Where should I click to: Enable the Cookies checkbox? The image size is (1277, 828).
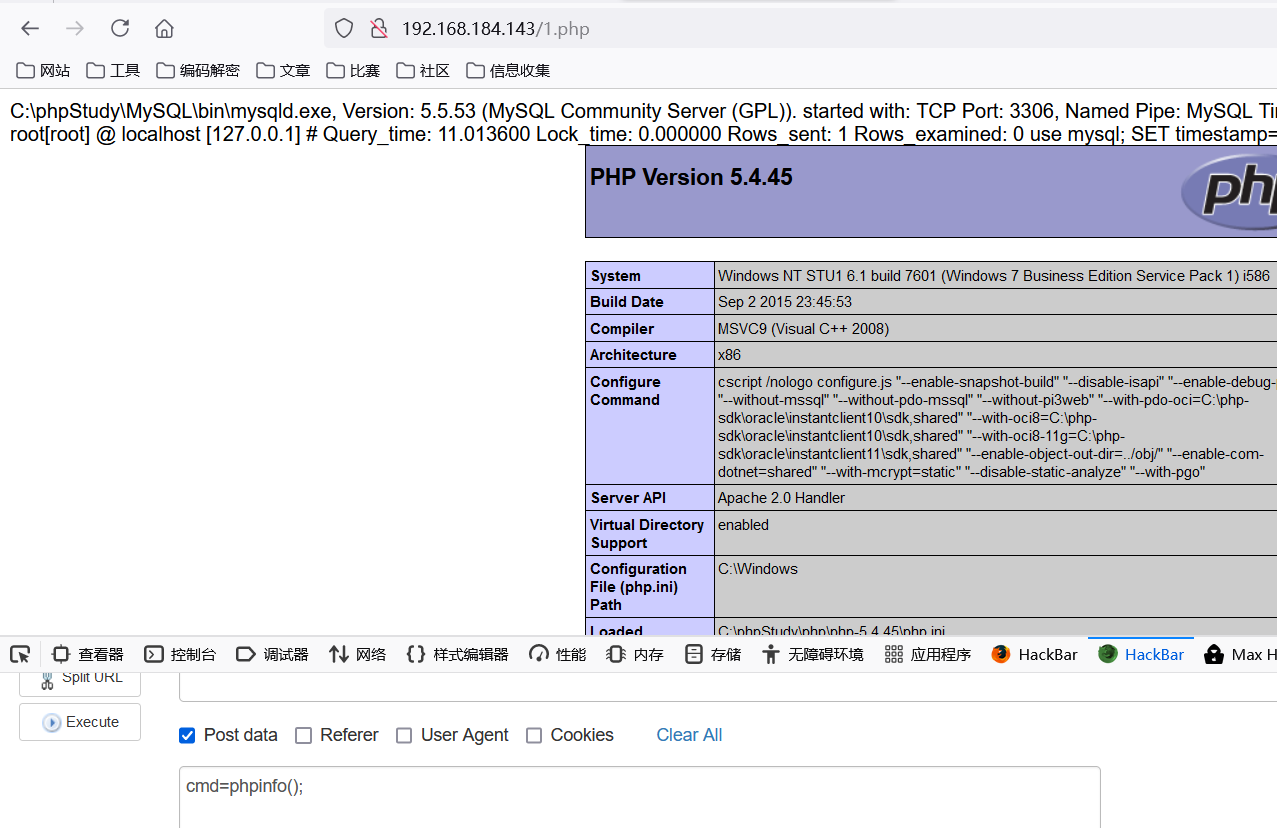pyautogui.click(x=534, y=735)
